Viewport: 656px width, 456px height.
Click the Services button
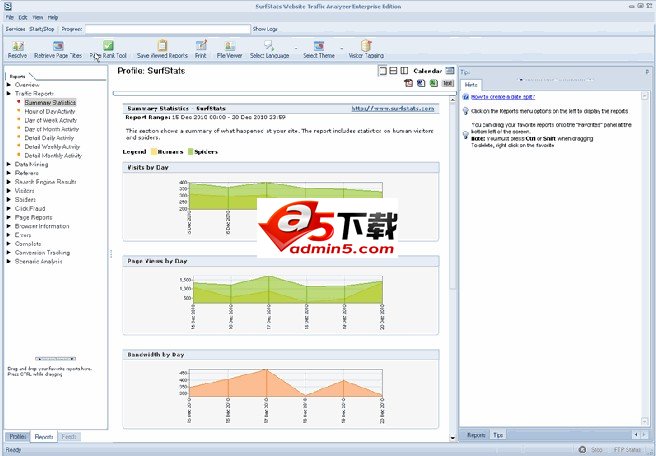point(15,29)
